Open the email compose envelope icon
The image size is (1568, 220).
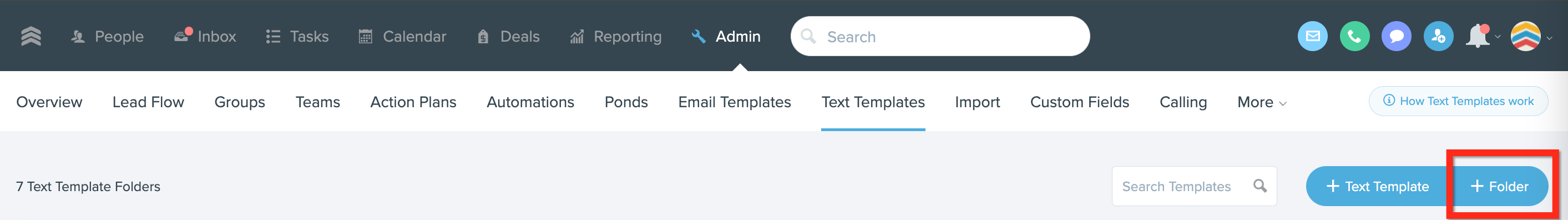coord(1312,37)
